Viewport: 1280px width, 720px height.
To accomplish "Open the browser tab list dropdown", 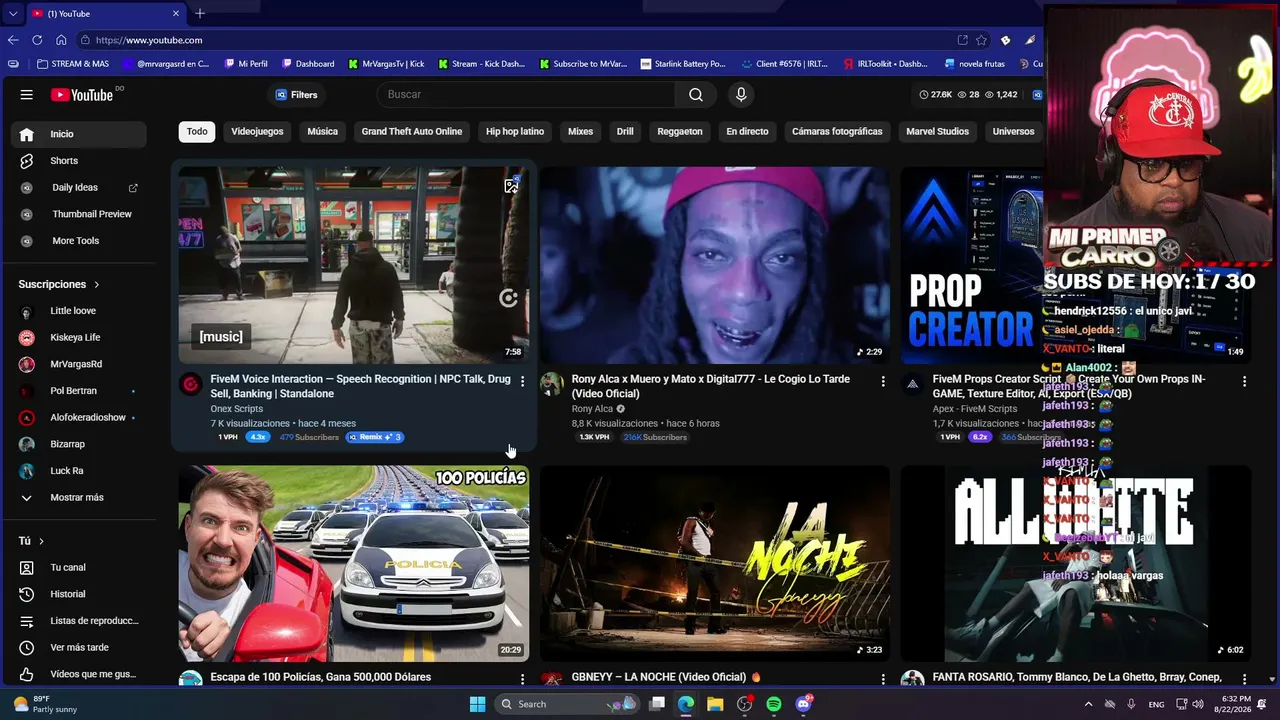I will [12, 14].
